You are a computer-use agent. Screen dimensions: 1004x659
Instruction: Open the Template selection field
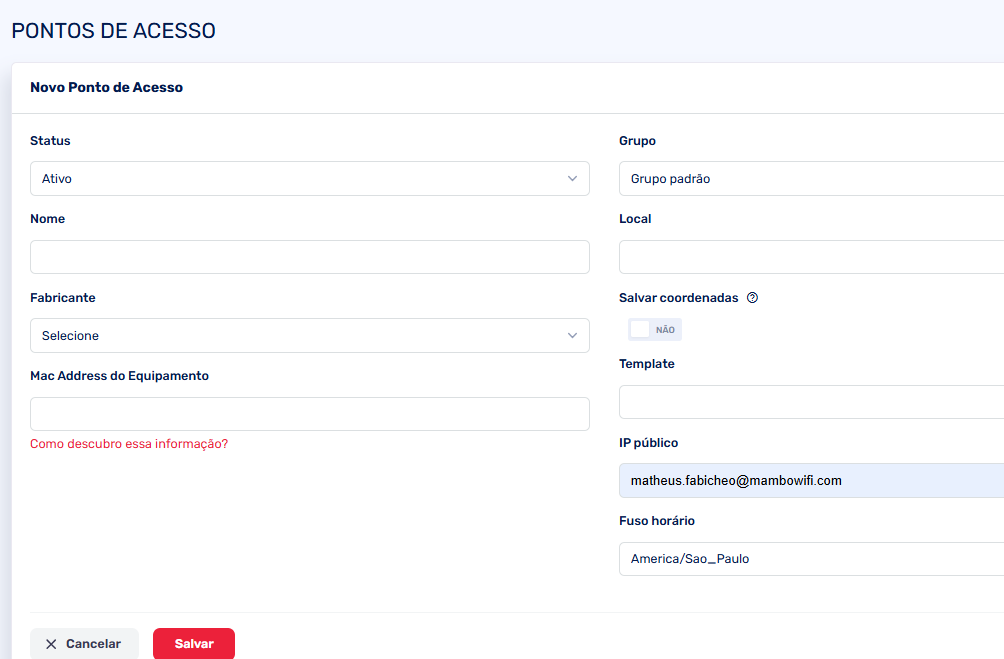(x=810, y=402)
